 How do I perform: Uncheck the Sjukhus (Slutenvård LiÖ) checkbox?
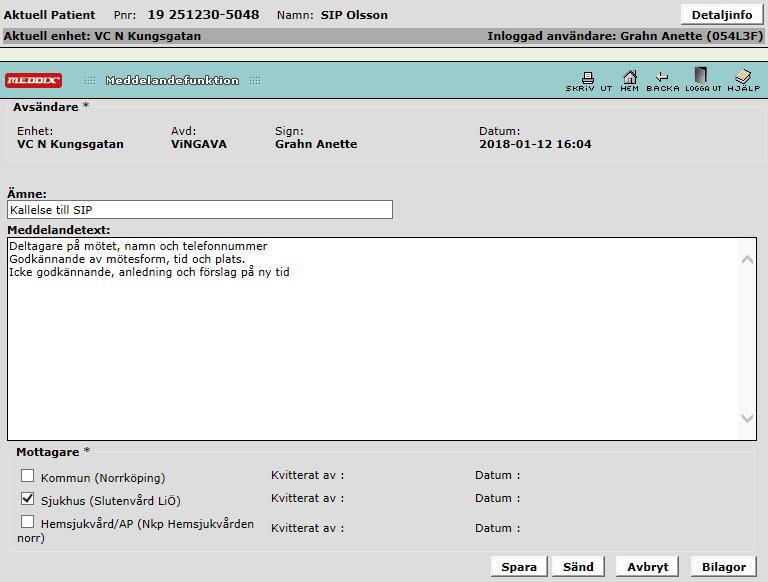(x=27, y=499)
